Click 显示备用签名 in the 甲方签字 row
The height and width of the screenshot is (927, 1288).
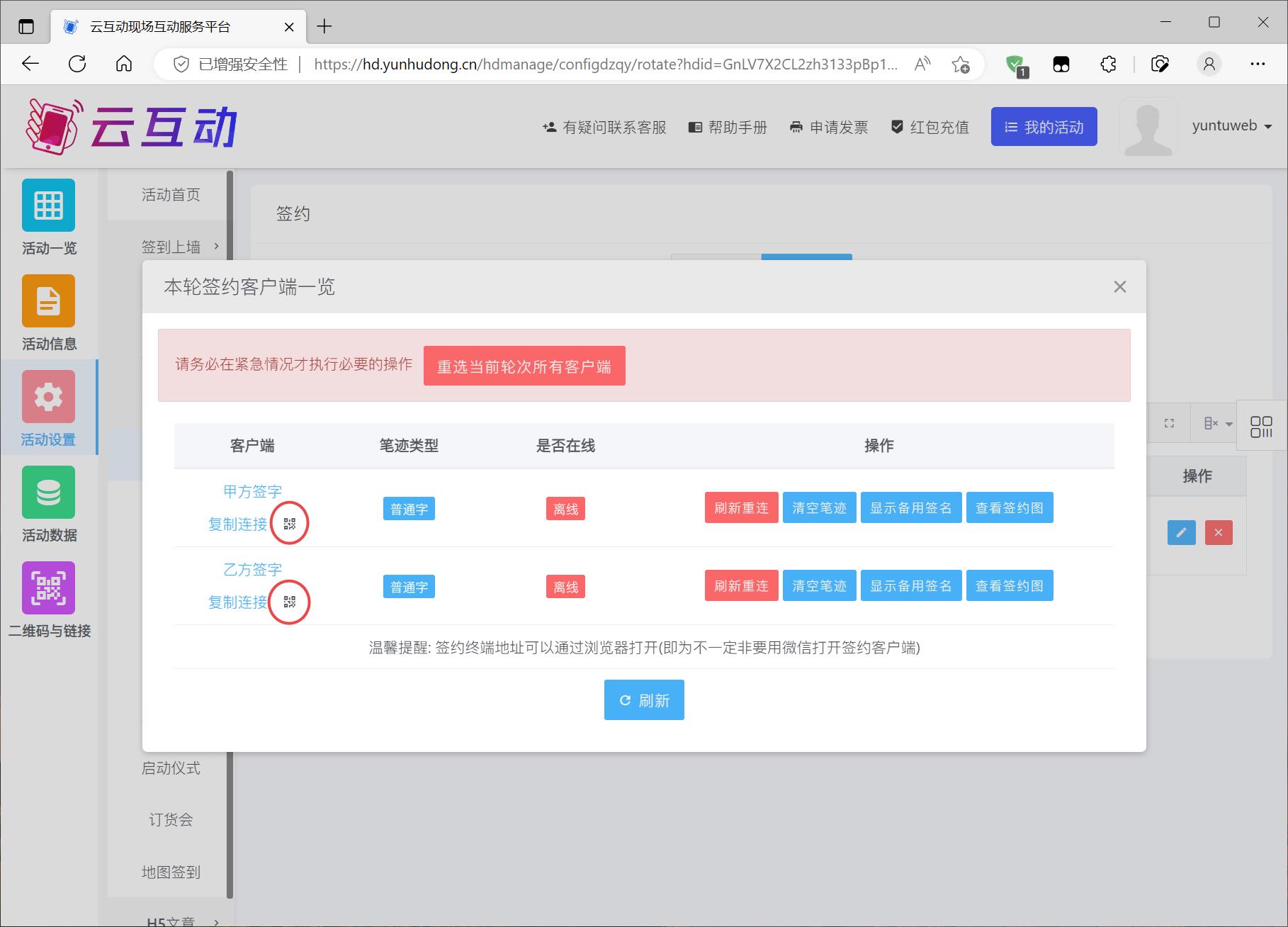tap(911, 507)
